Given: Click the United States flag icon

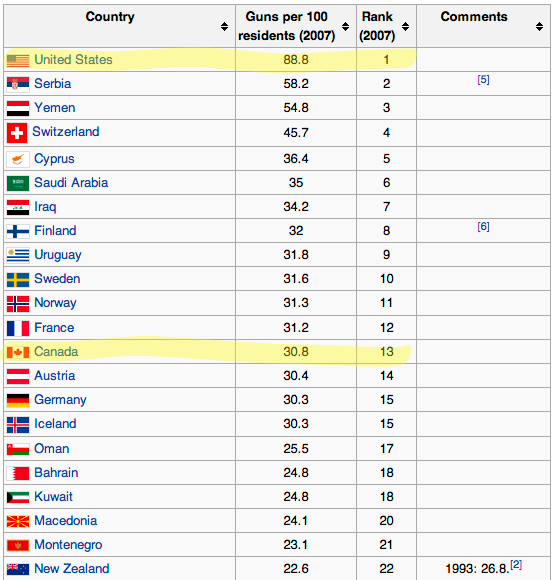Looking at the screenshot, I should click(18, 60).
